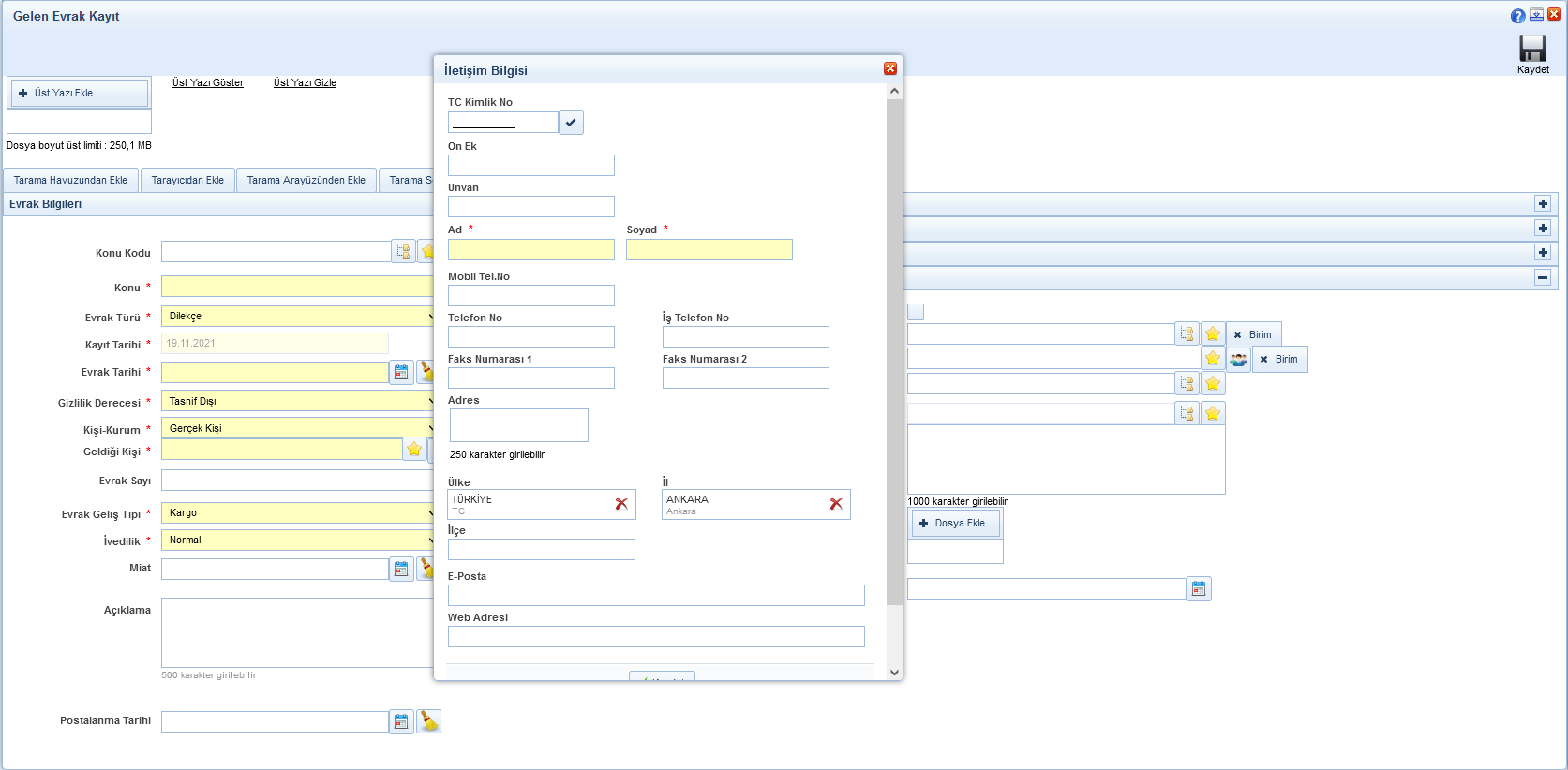The image size is (1568, 770).
Task: Clear Postalanma Tarihi with broom icon
Action: point(428,721)
